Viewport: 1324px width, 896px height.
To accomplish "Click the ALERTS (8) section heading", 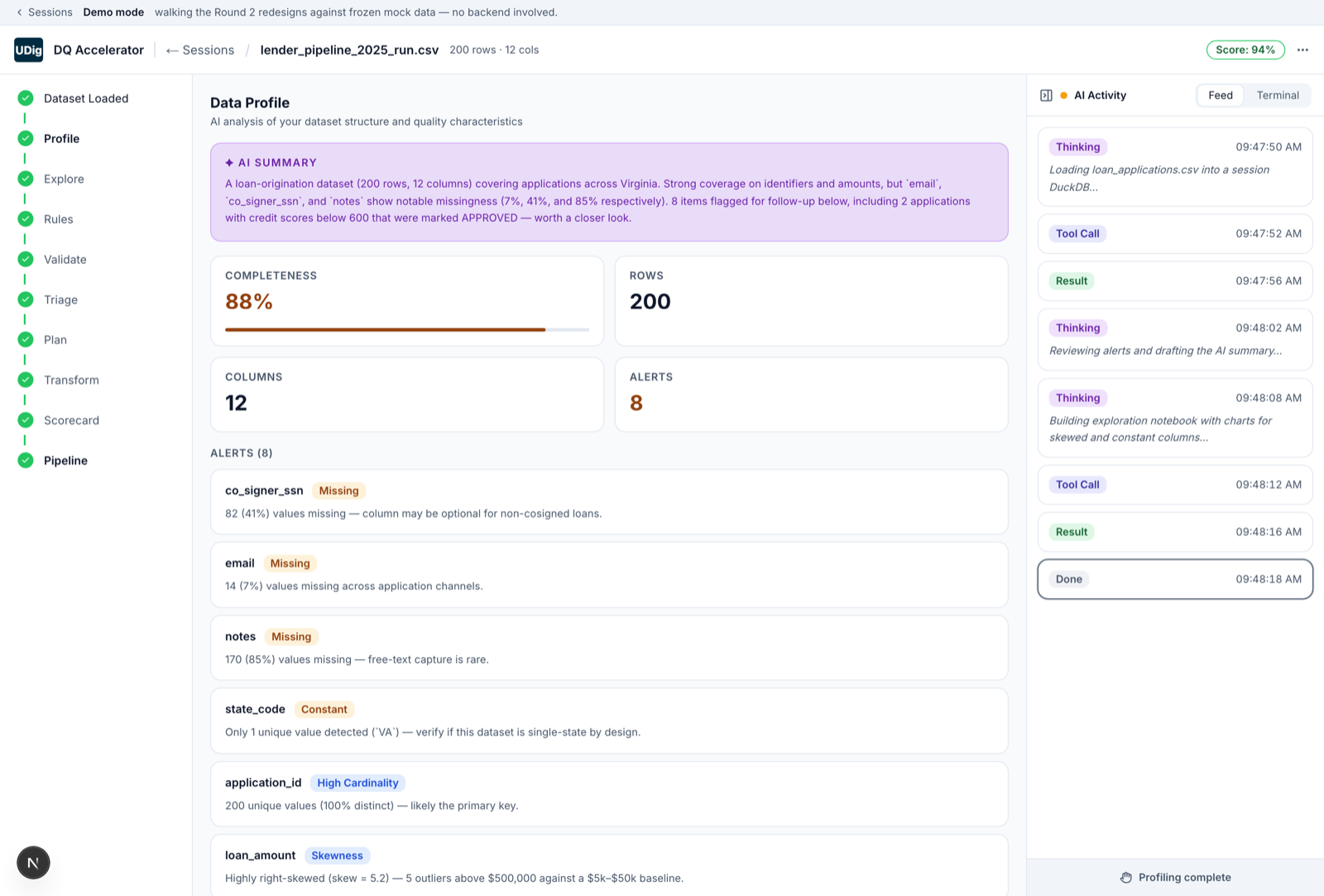I will pos(242,453).
